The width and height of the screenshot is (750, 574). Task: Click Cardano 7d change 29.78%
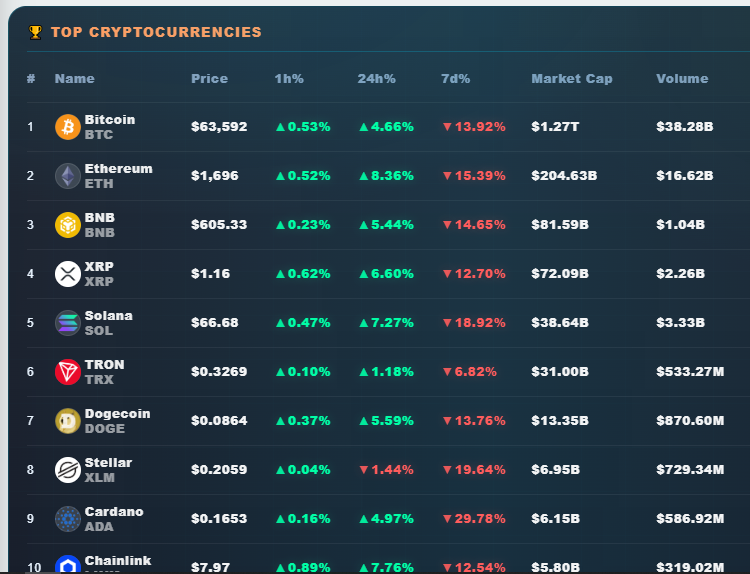[x=474, y=519]
